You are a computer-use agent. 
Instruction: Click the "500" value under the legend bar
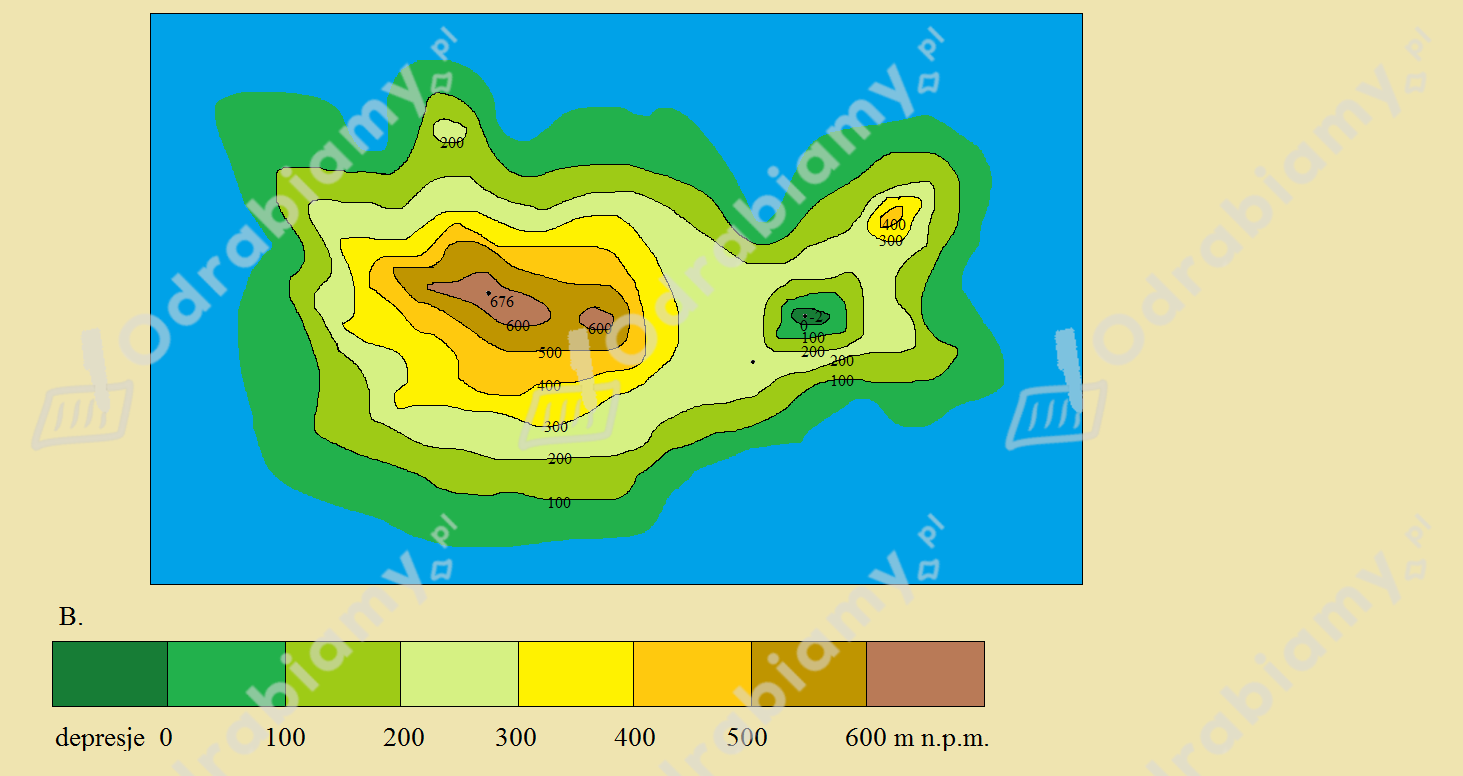pos(747,738)
